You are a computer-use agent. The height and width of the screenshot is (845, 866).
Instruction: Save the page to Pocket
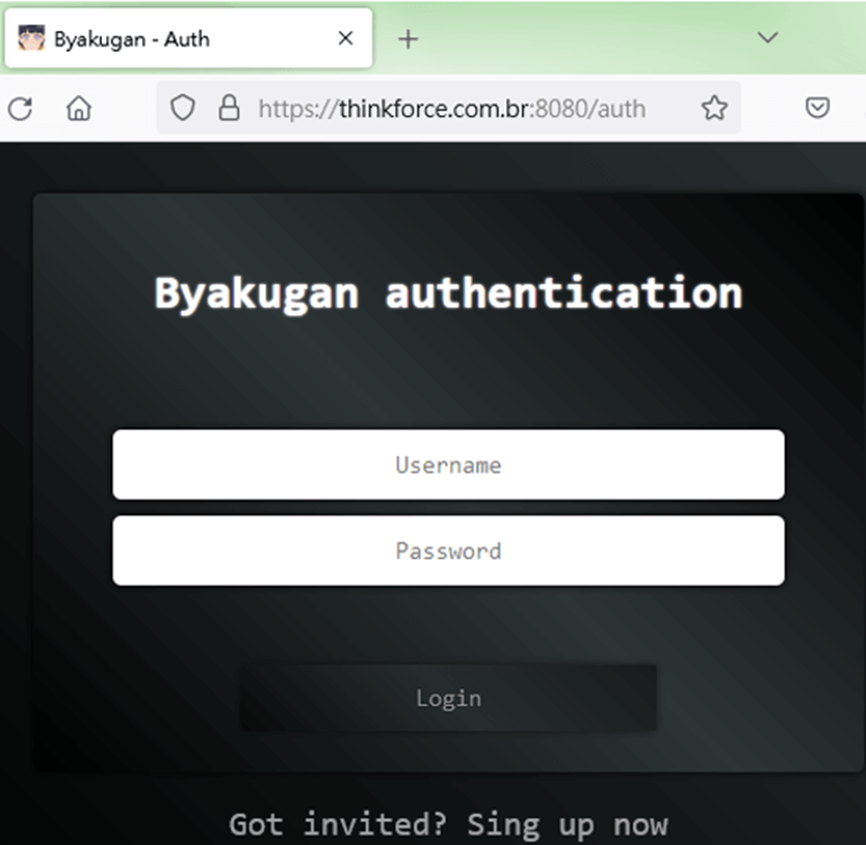point(817,108)
